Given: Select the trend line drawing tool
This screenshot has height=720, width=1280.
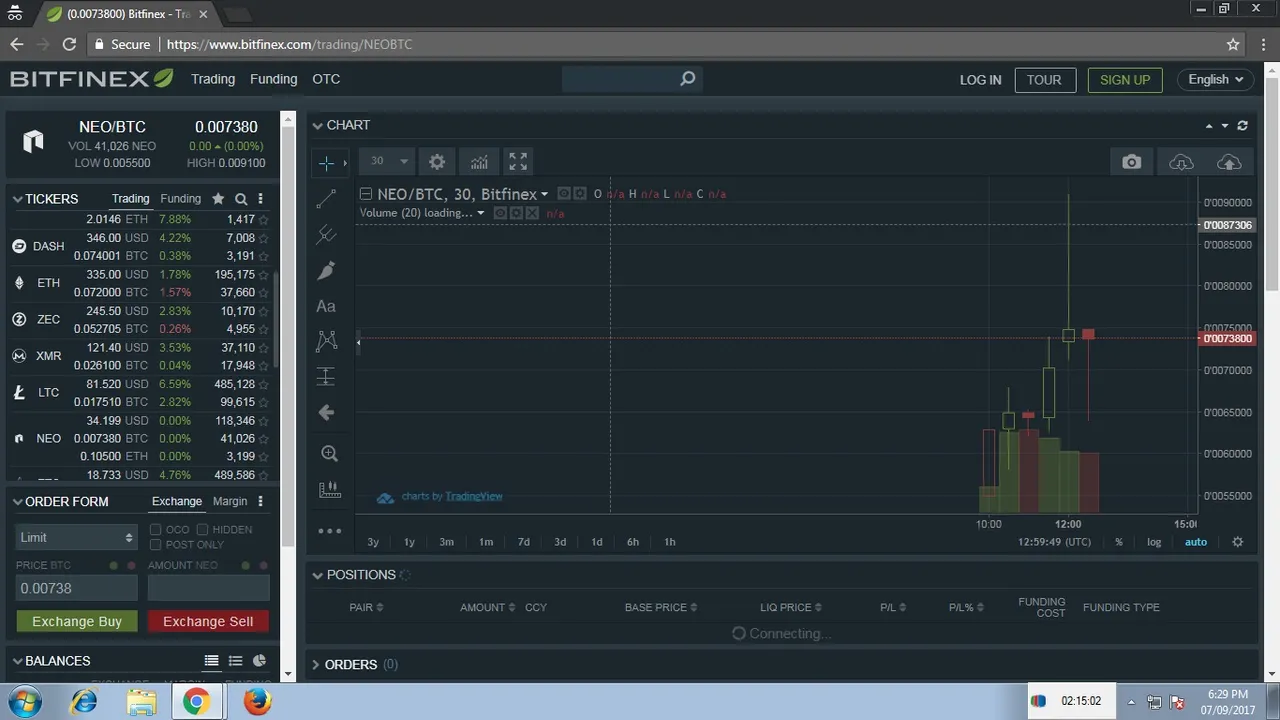Looking at the screenshot, I should tap(326, 199).
